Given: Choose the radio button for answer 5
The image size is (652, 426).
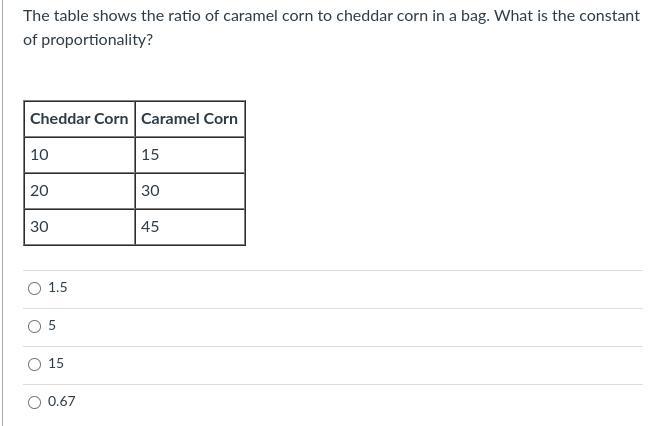Looking at the screenshot, I should pos(35,326).
